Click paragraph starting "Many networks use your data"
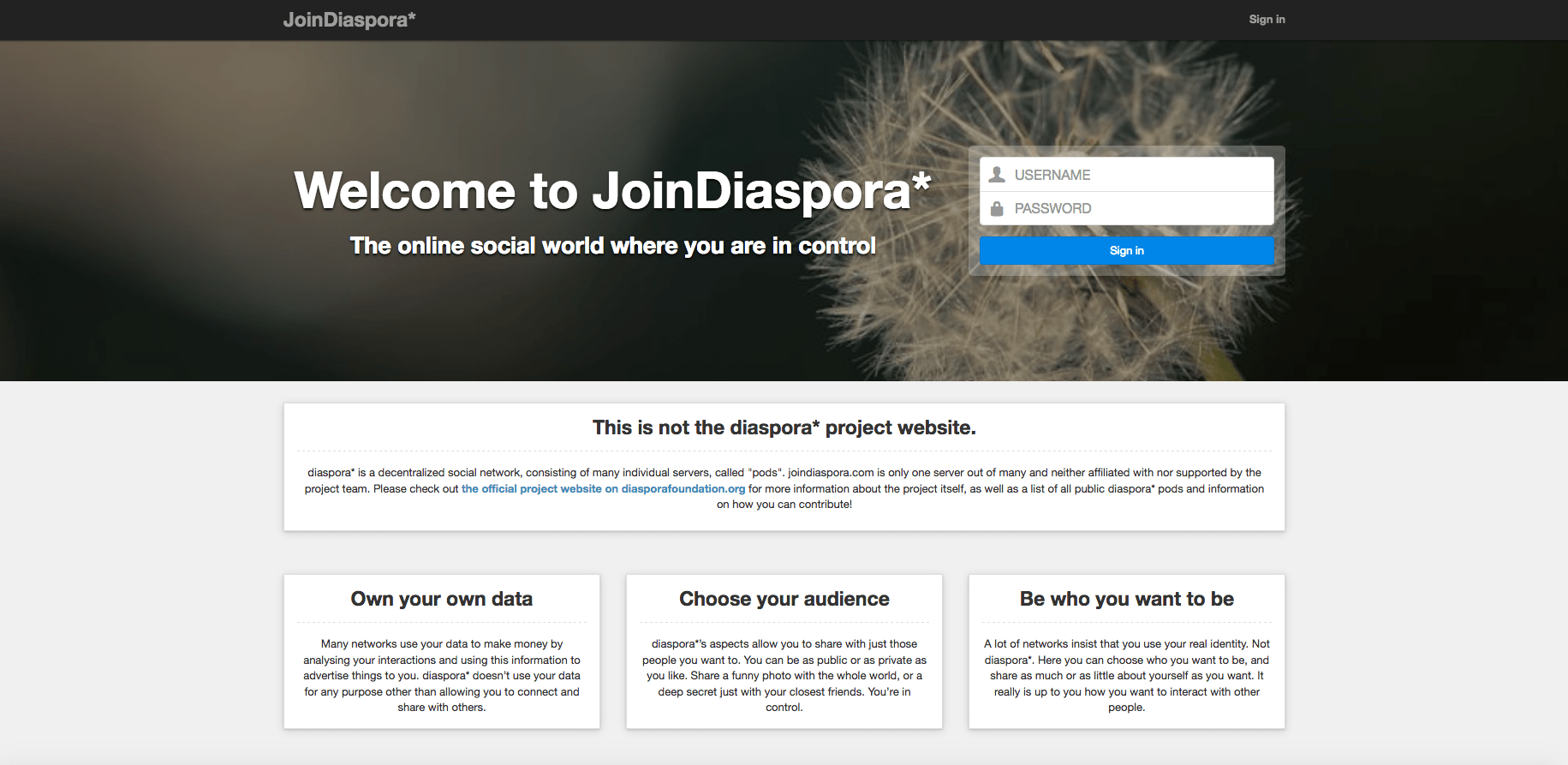 coord(441,676)
